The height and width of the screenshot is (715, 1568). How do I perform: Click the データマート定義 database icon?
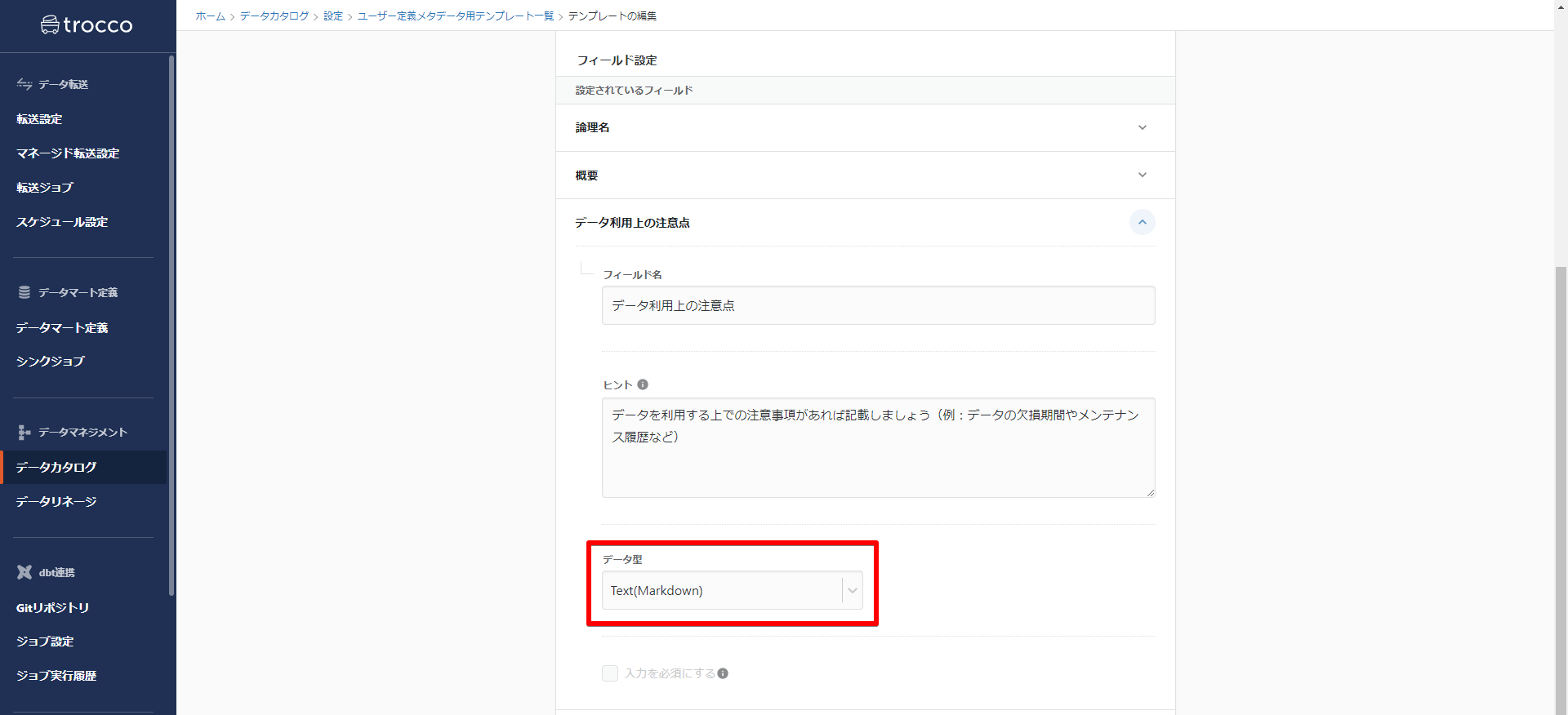click(24, 292)
